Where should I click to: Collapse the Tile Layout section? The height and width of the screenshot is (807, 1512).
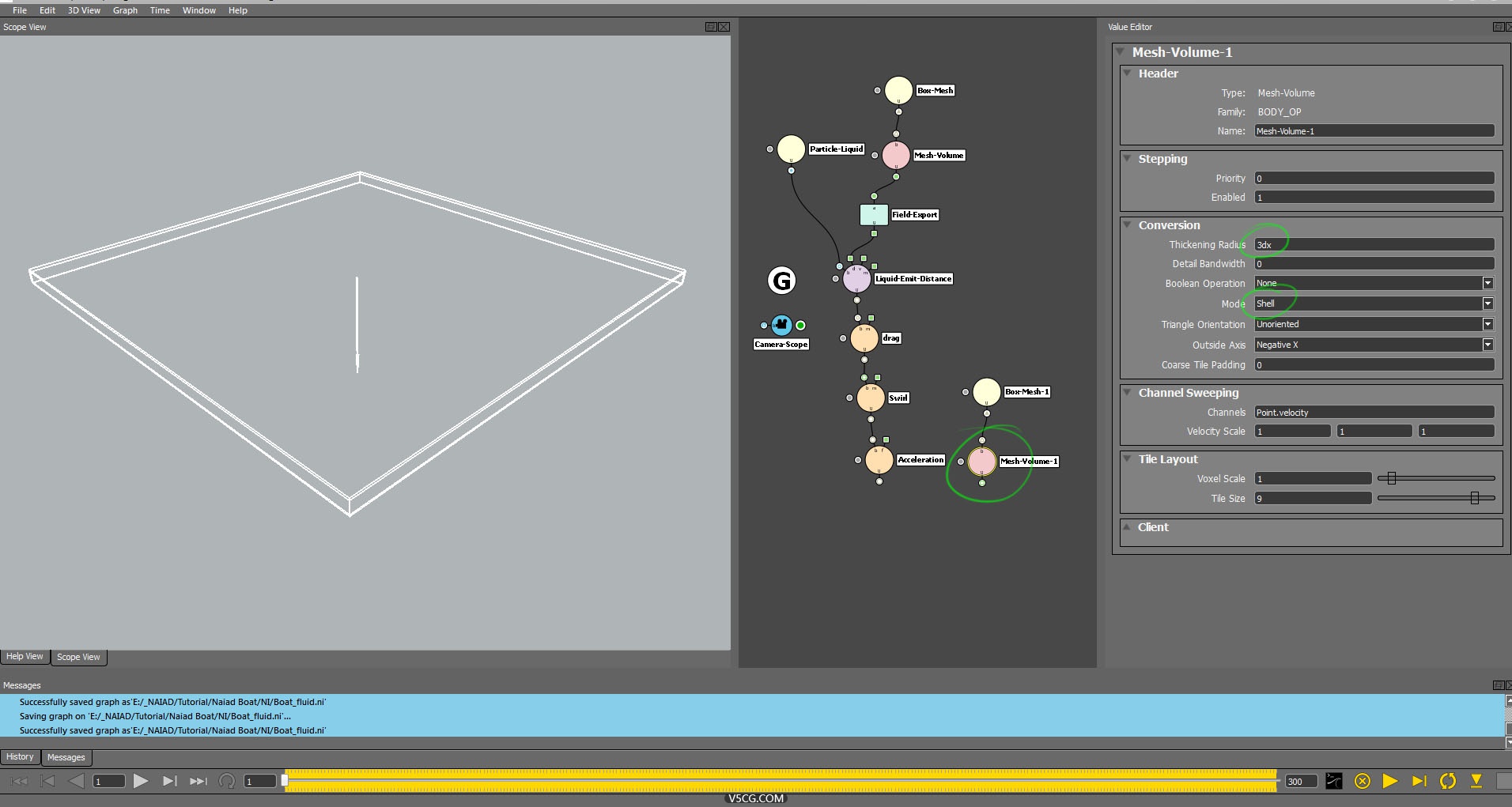(1127, 458)
